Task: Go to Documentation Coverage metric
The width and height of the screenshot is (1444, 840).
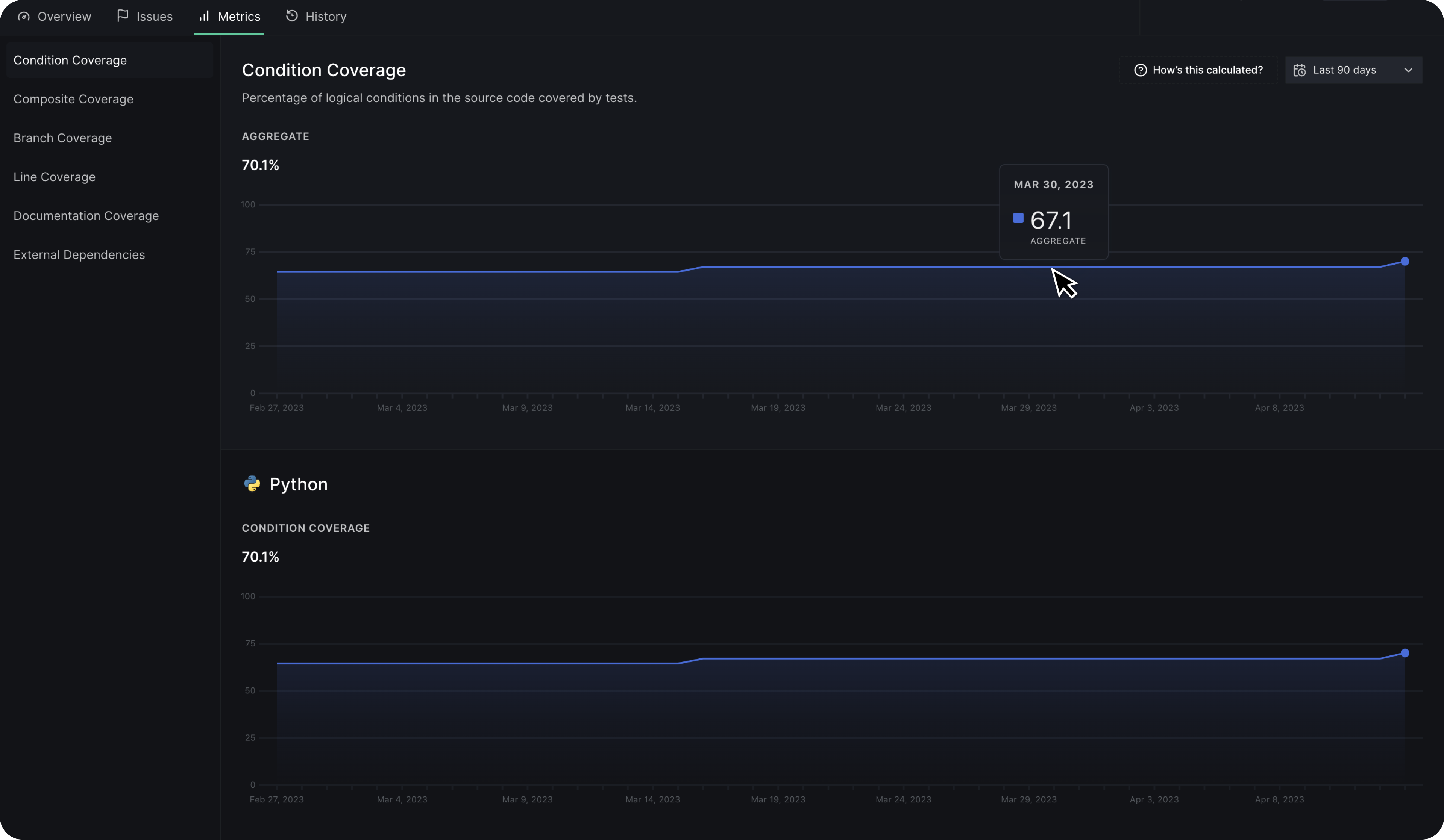Action: point(86,216)
